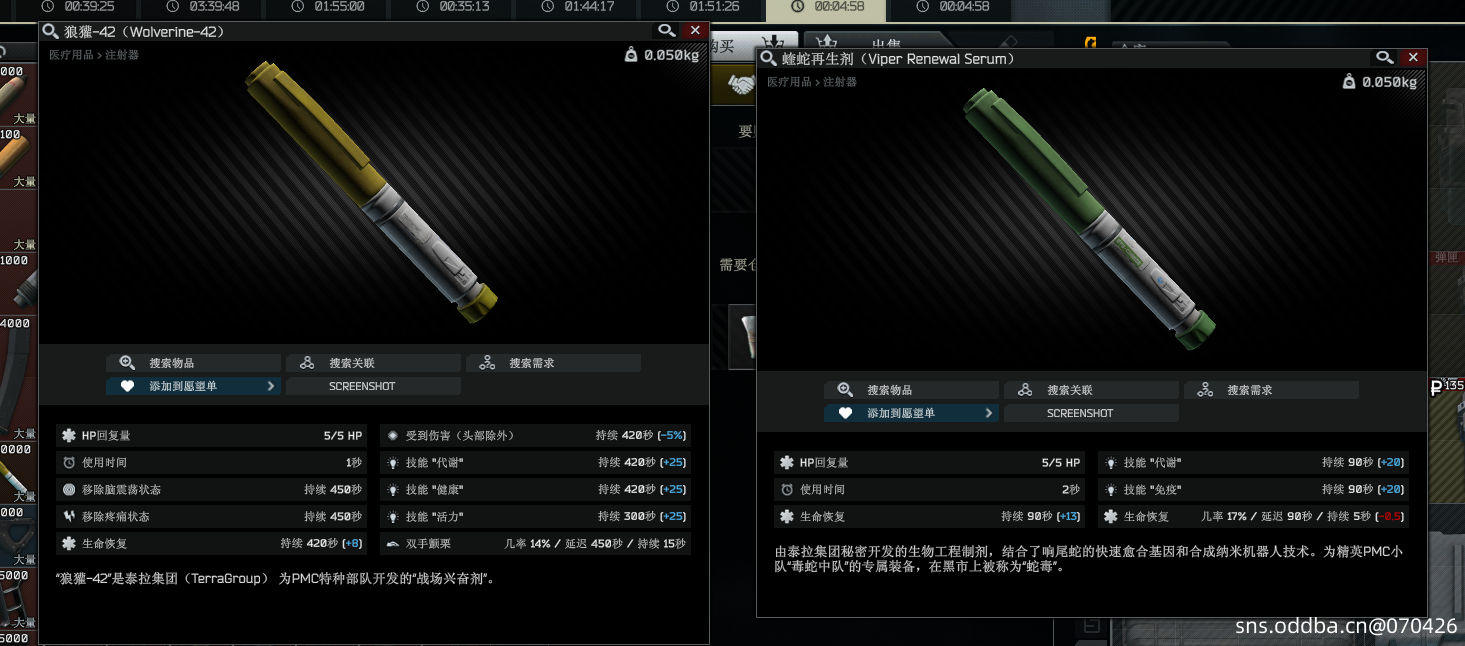The image size is (1465, 646).
Task: Open 医疗用品 breadcrumb in Viper Serum window
Action: click(789, 82)
